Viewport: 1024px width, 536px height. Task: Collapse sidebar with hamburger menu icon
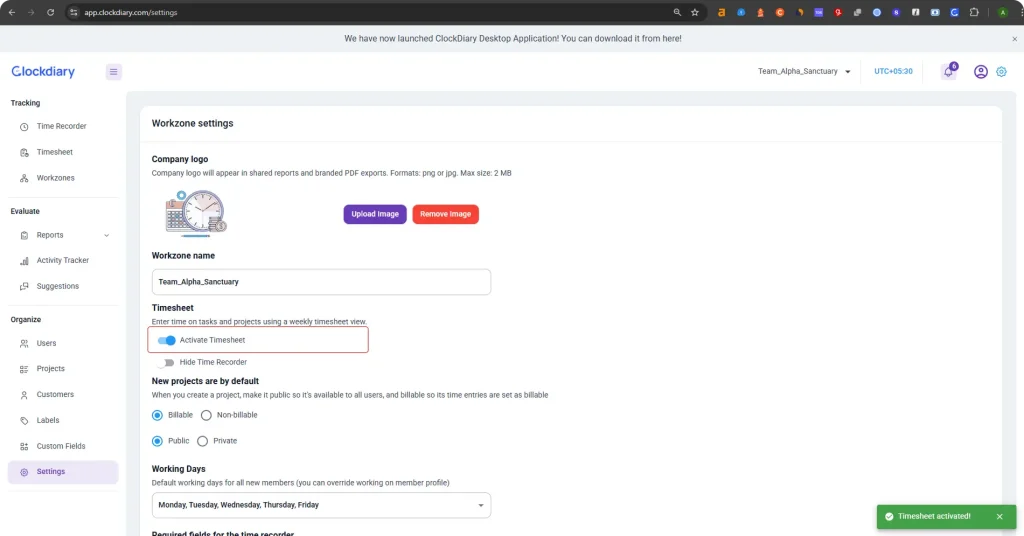tap(114, 72)
